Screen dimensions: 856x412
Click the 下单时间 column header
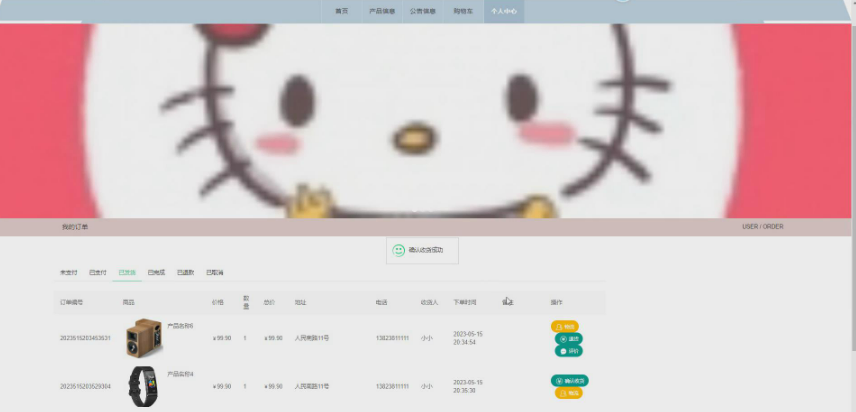point(465,302)
